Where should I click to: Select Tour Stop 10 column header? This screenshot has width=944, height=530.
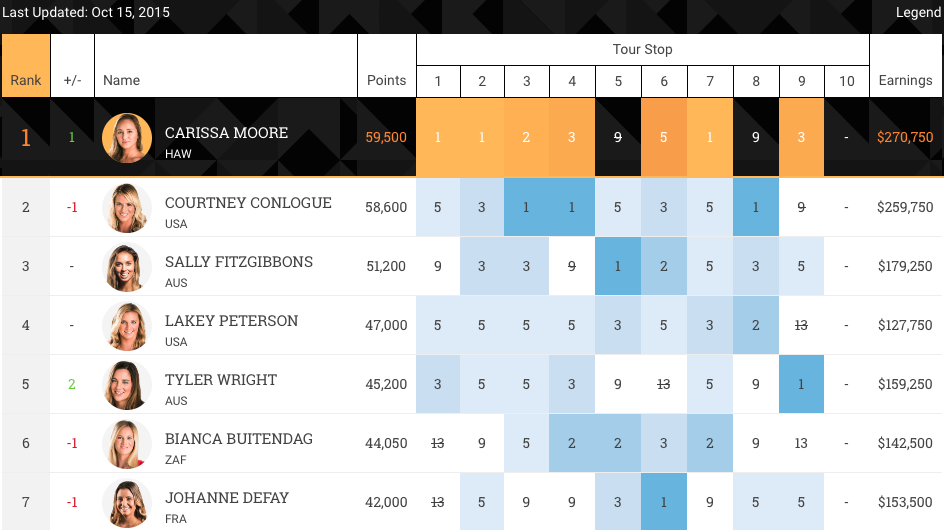pos(846,81)
